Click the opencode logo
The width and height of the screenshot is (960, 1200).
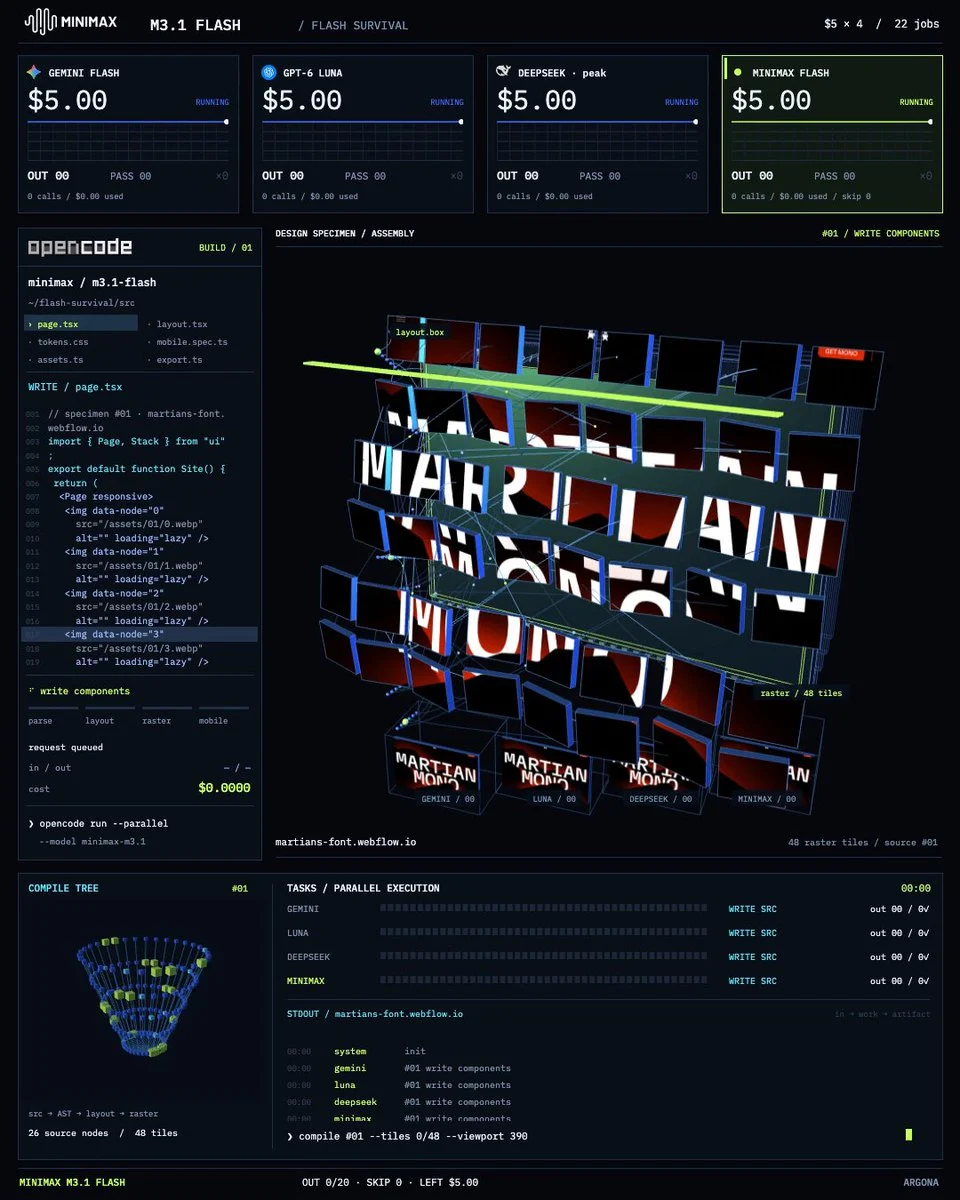pos(80,247)
